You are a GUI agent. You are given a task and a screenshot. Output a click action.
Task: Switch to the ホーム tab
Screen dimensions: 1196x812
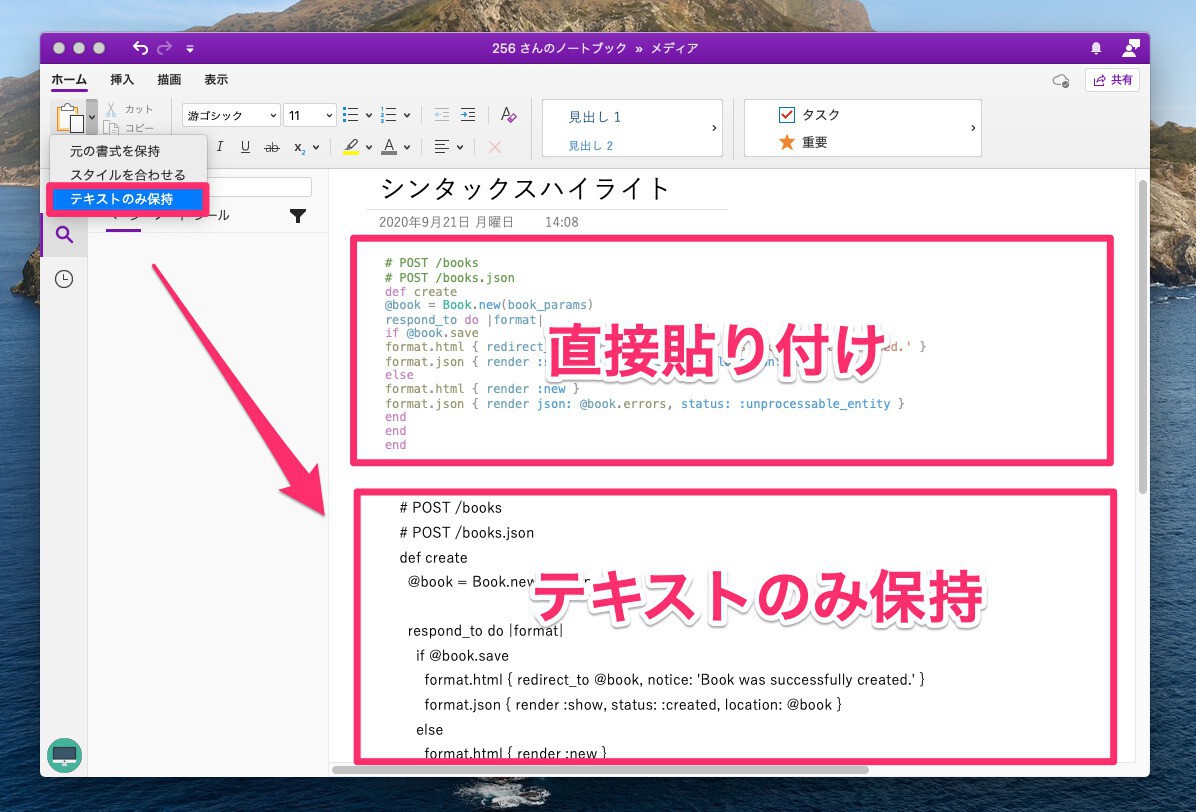[x=69, y=79]
